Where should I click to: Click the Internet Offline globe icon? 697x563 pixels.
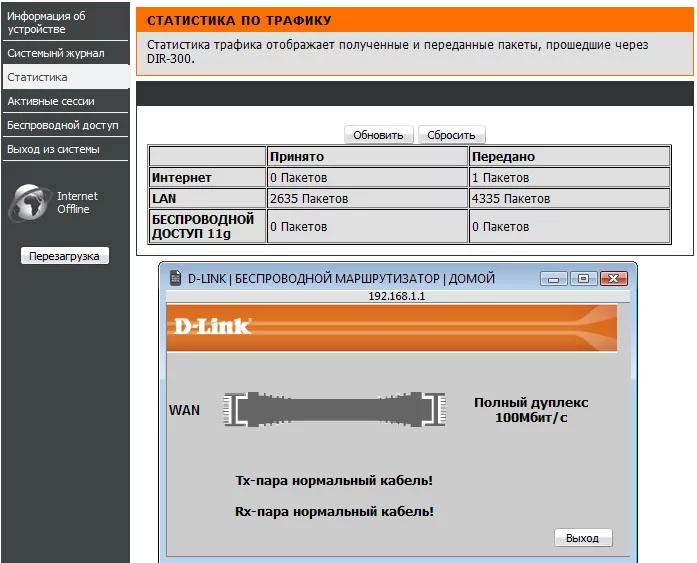[30, 202]
